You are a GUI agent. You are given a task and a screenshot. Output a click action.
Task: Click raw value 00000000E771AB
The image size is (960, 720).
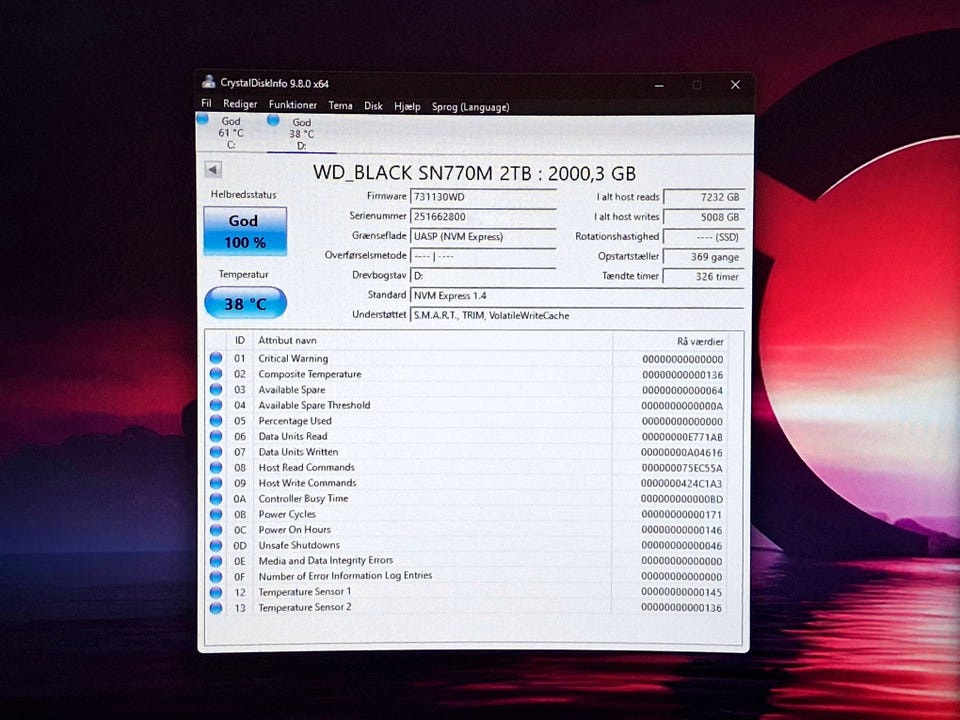click(682, 437)
